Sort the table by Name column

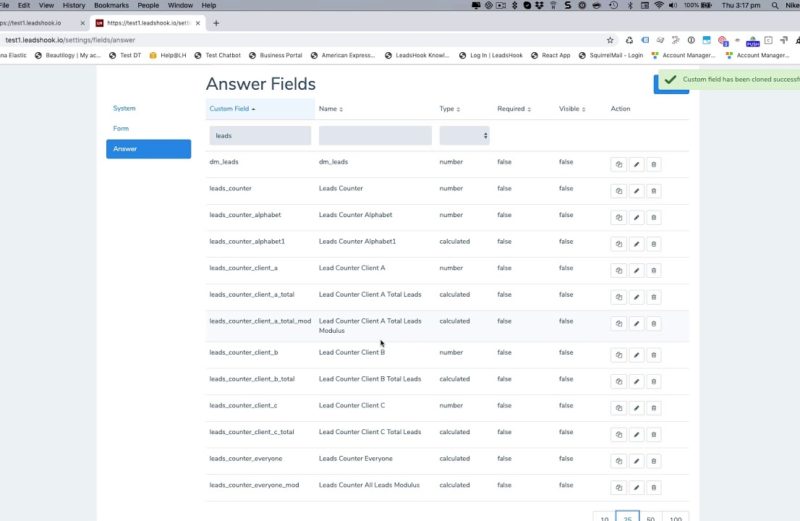(x=331, y=109)
